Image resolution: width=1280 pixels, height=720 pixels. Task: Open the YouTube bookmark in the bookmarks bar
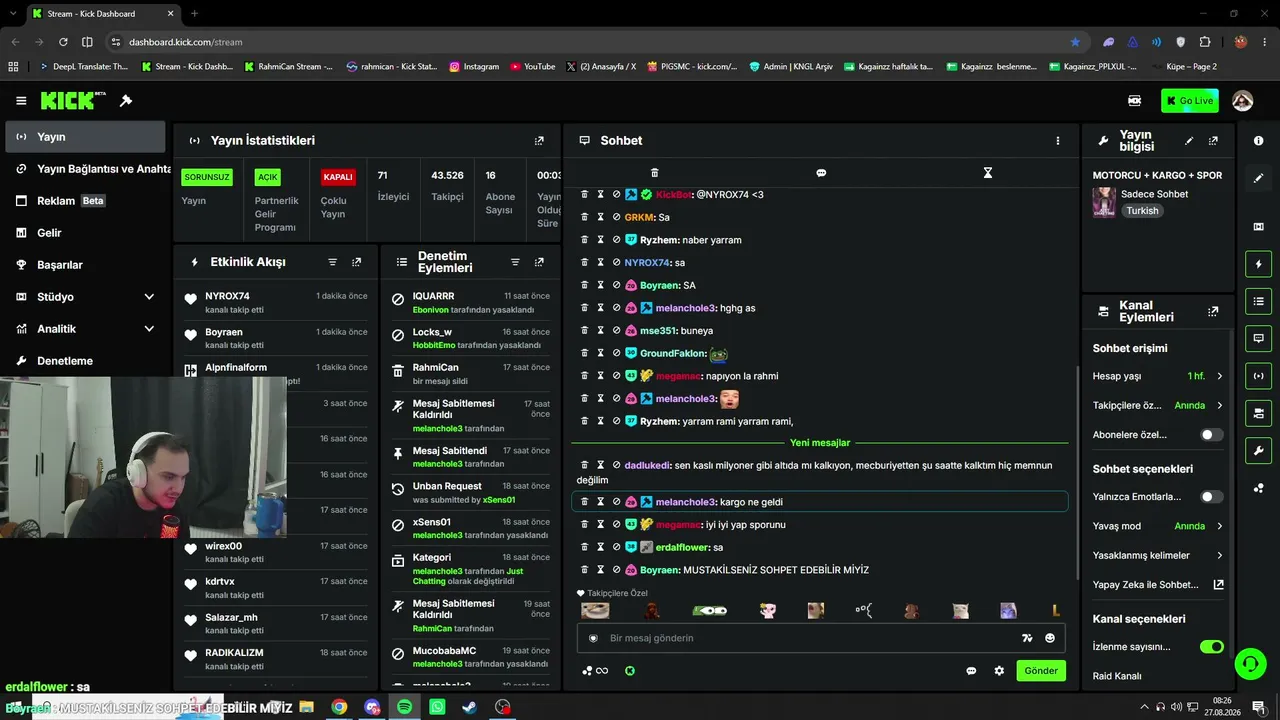(532, 67)
